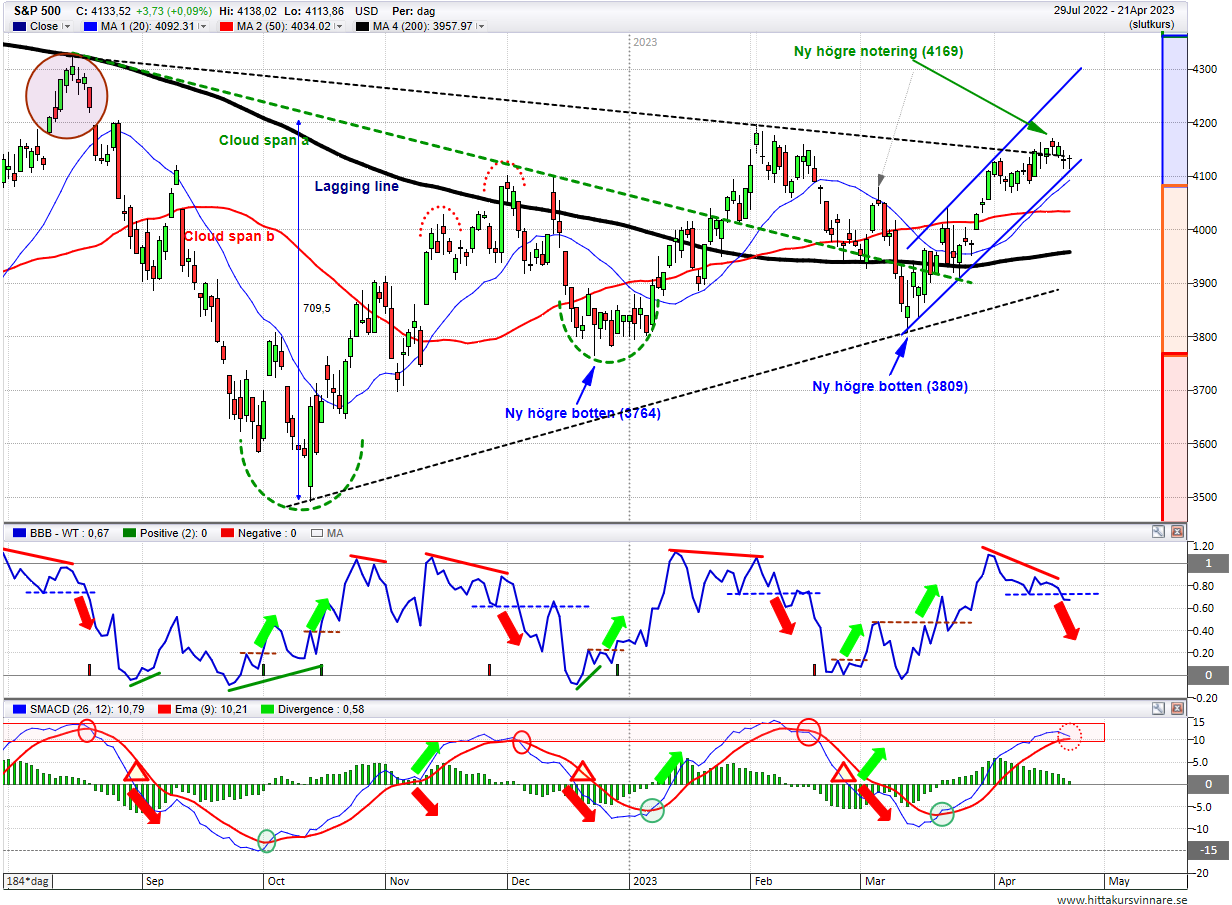Toggle the MA checkbox in BBB panel
The image size is (1232, 905).
318,533
